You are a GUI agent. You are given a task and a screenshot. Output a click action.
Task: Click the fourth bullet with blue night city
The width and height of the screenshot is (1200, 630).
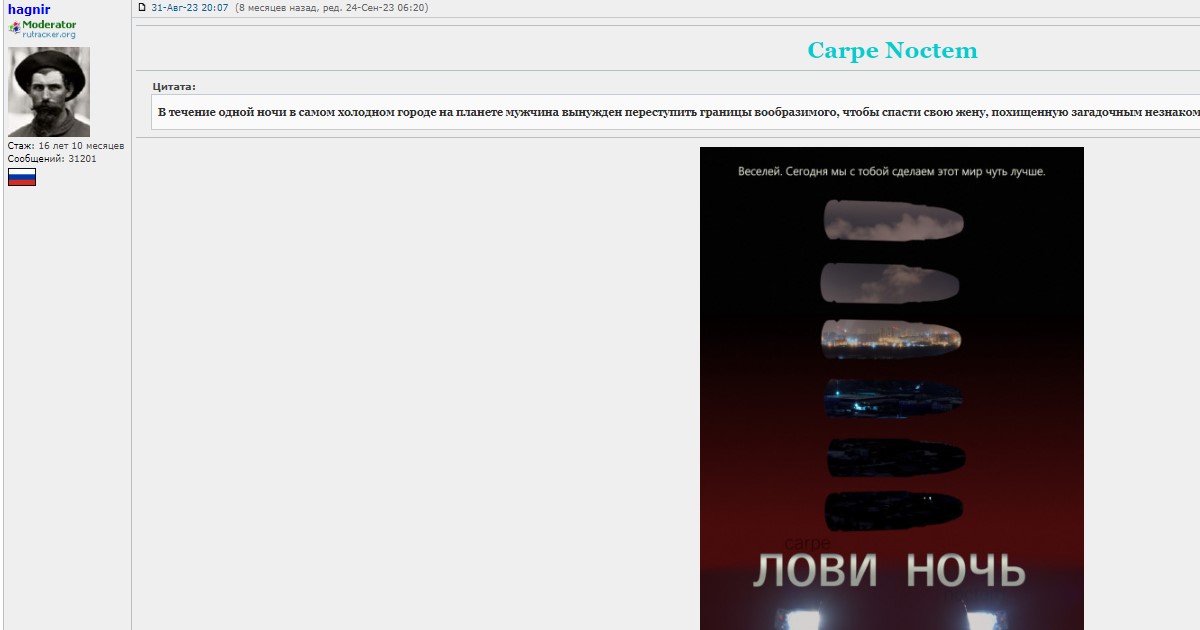(x=892, y=397)
